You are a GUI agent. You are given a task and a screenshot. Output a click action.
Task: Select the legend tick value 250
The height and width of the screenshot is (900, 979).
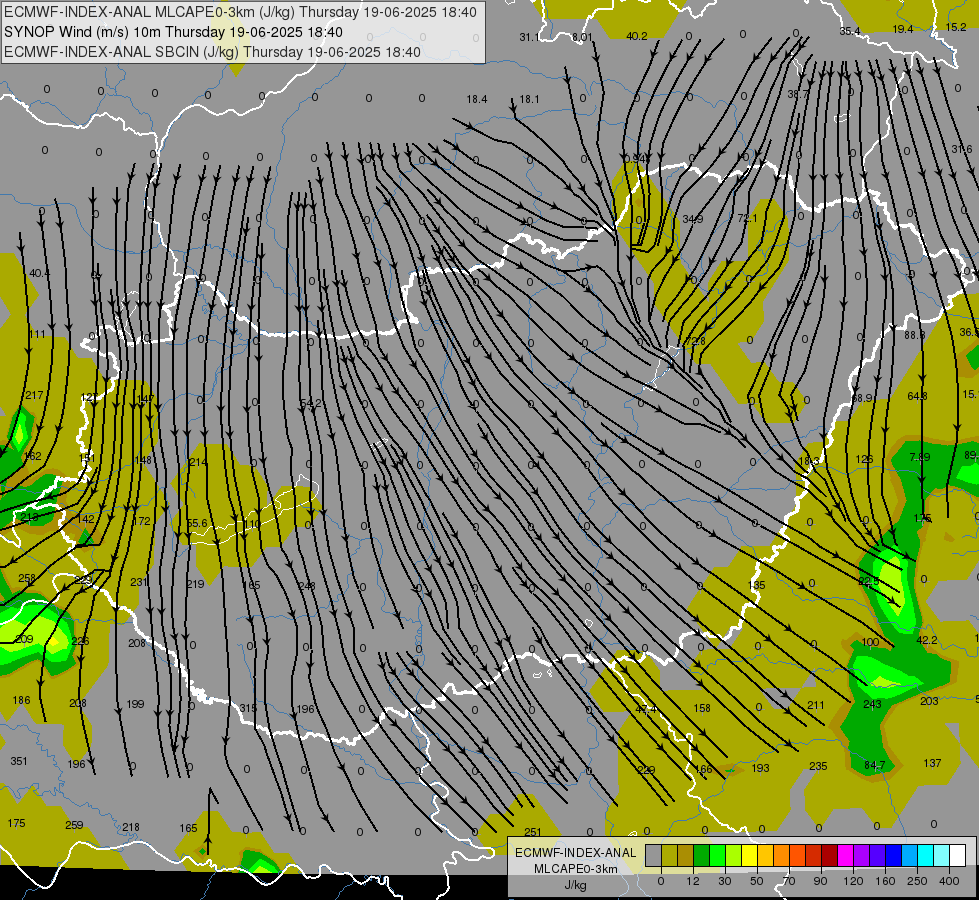pyautogui.click(x=917, y=881)
